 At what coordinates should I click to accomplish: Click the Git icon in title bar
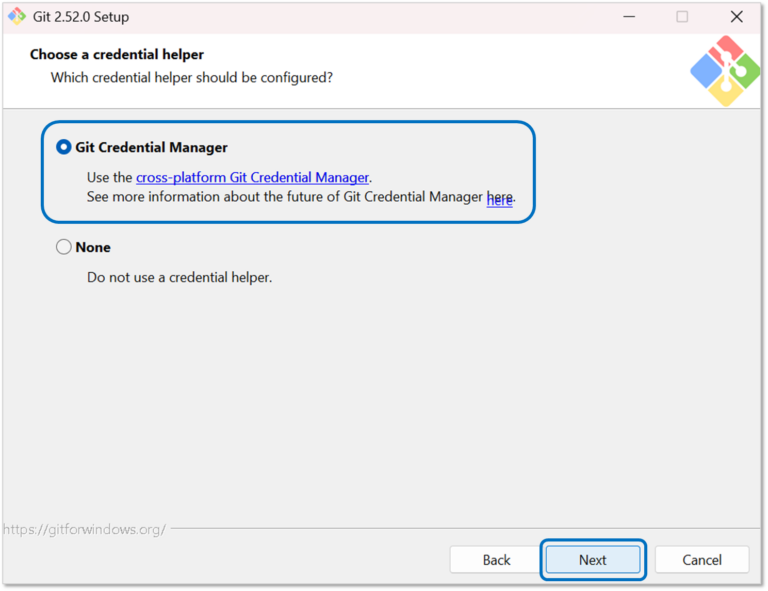[x=17, y=17]
